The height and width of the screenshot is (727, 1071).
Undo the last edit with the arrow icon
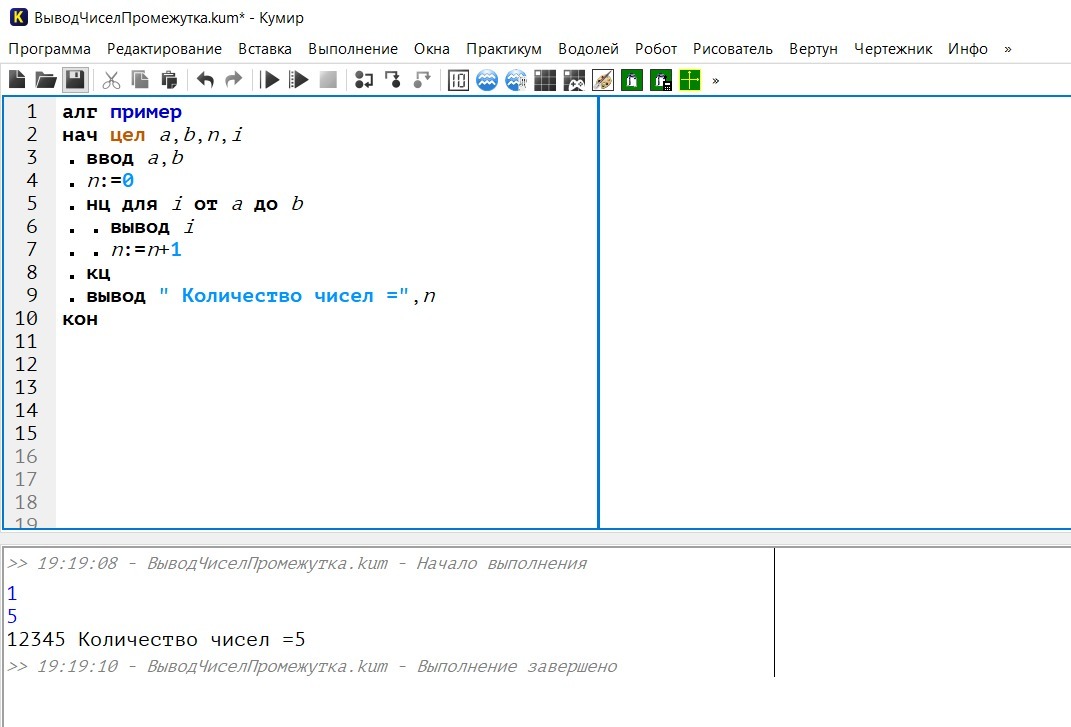[205, 80]
